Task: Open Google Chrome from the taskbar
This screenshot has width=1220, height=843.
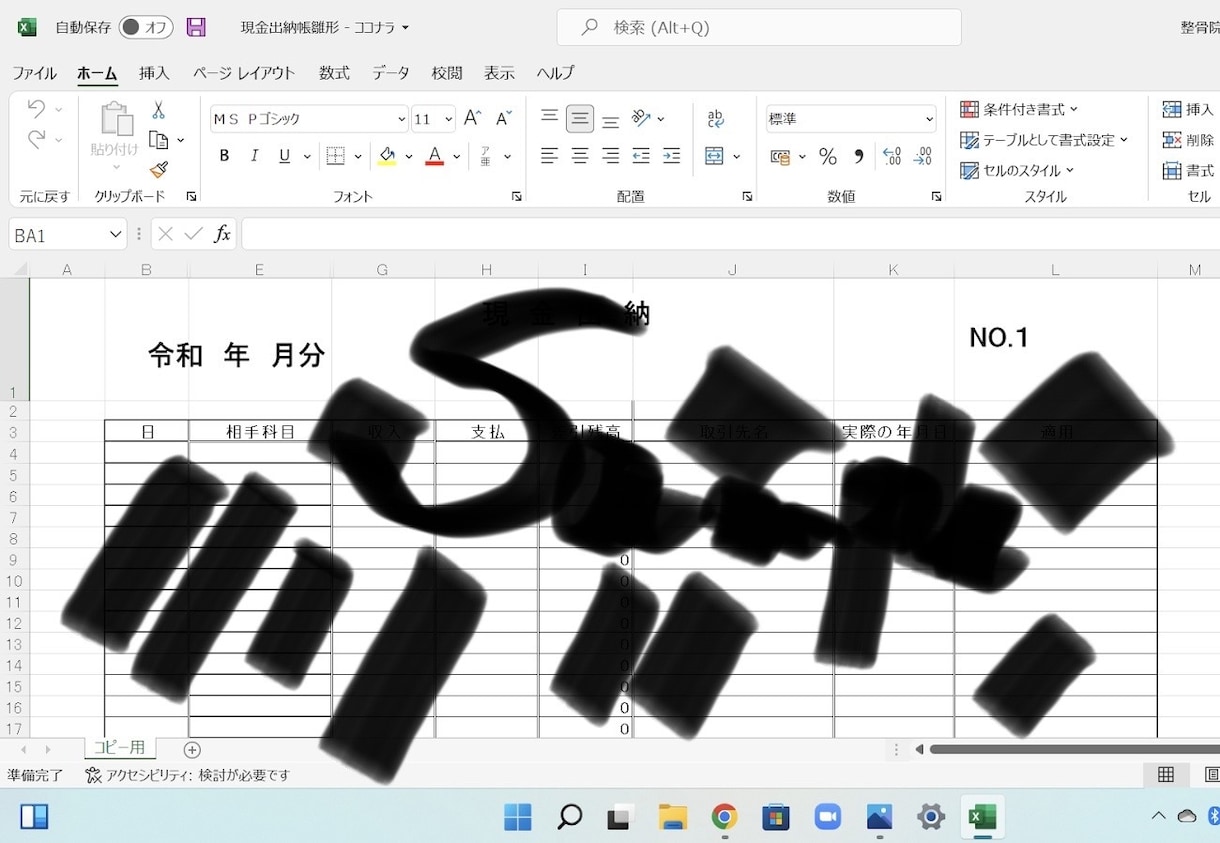Action: point(724,816)
